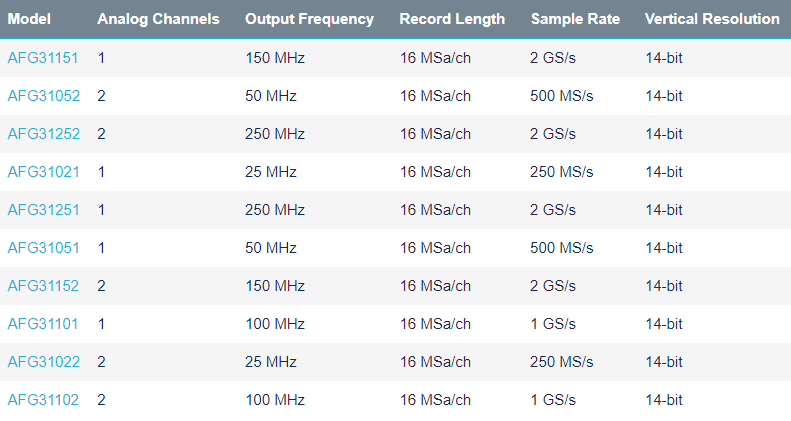Click the 25 MHz cell for AFG31021
This screenshot has width=791, height=421.
click(x=271, y=172)
